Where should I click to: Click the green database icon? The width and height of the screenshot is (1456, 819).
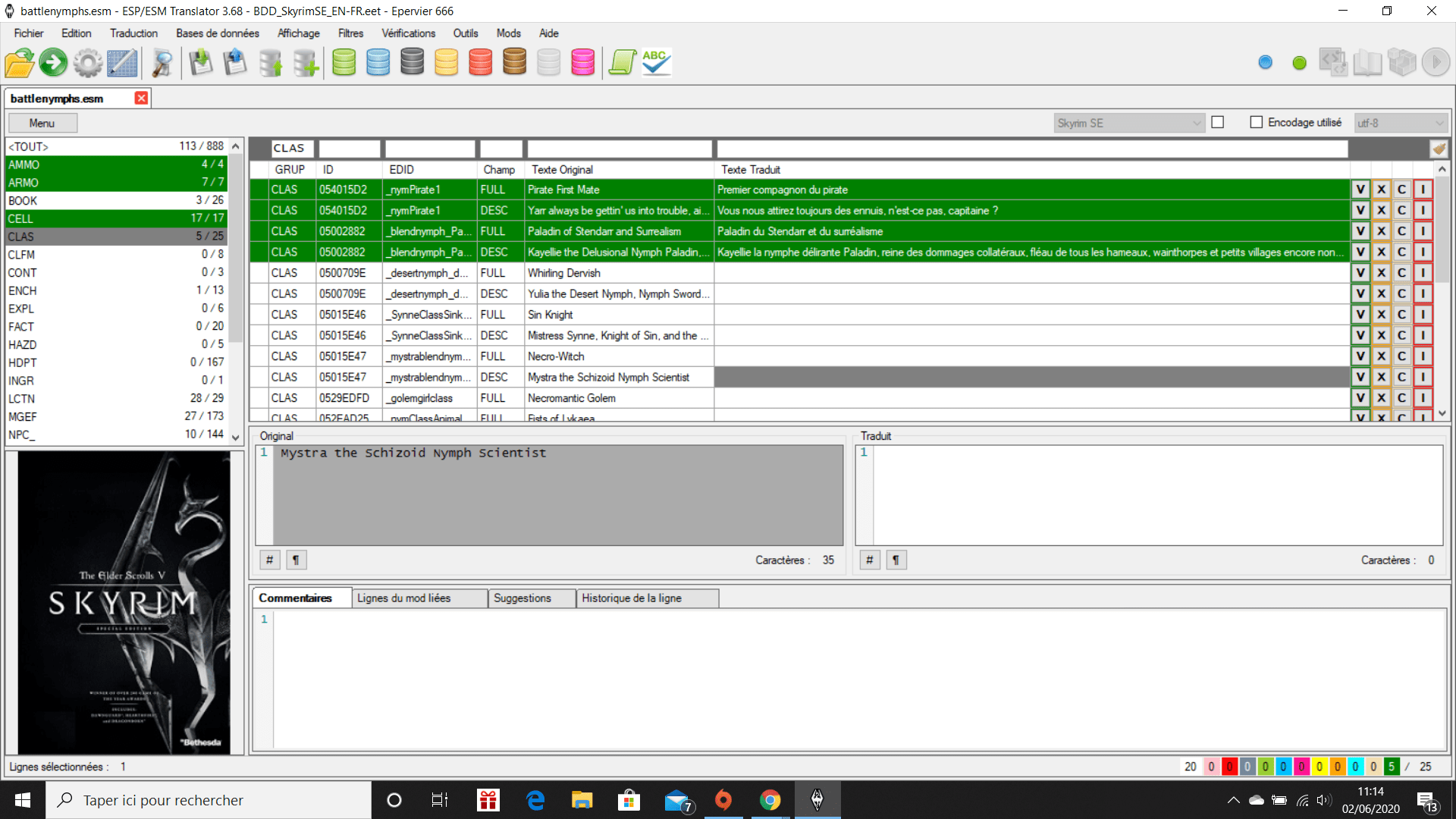click(x=344, y=63)
